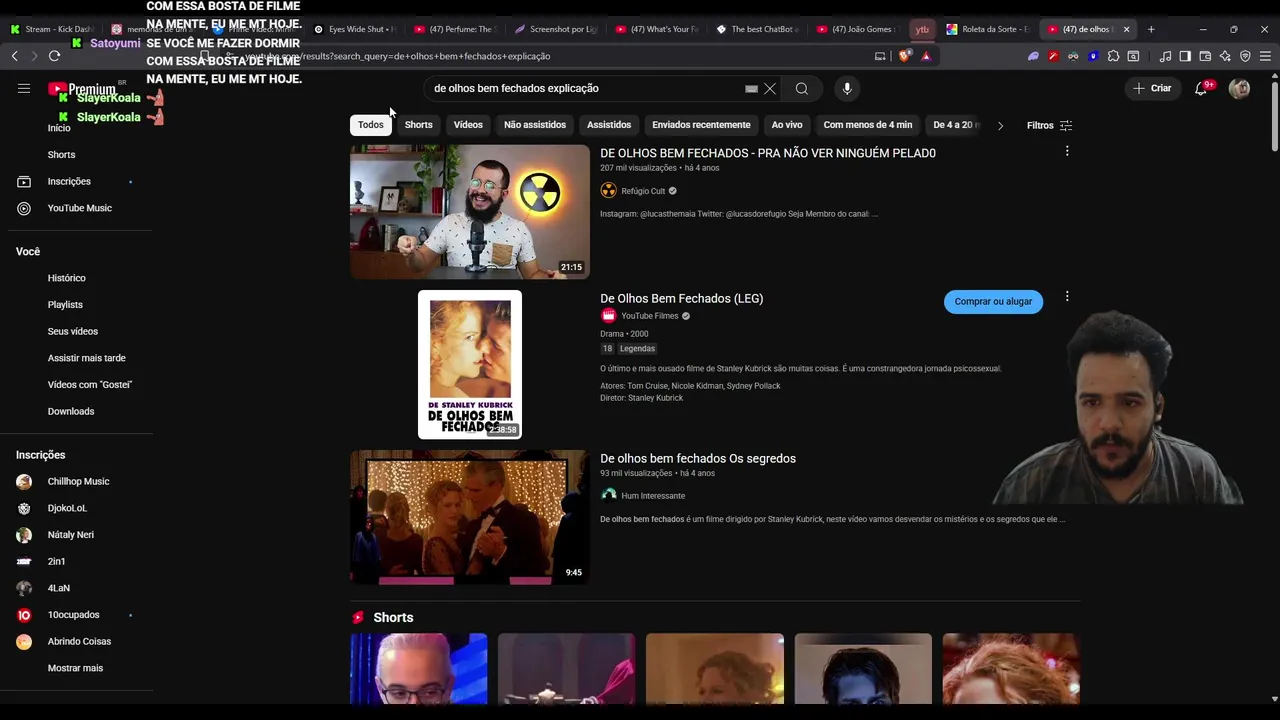Open the account avatar menu

pyautogui.click(x=1239, y=89)
